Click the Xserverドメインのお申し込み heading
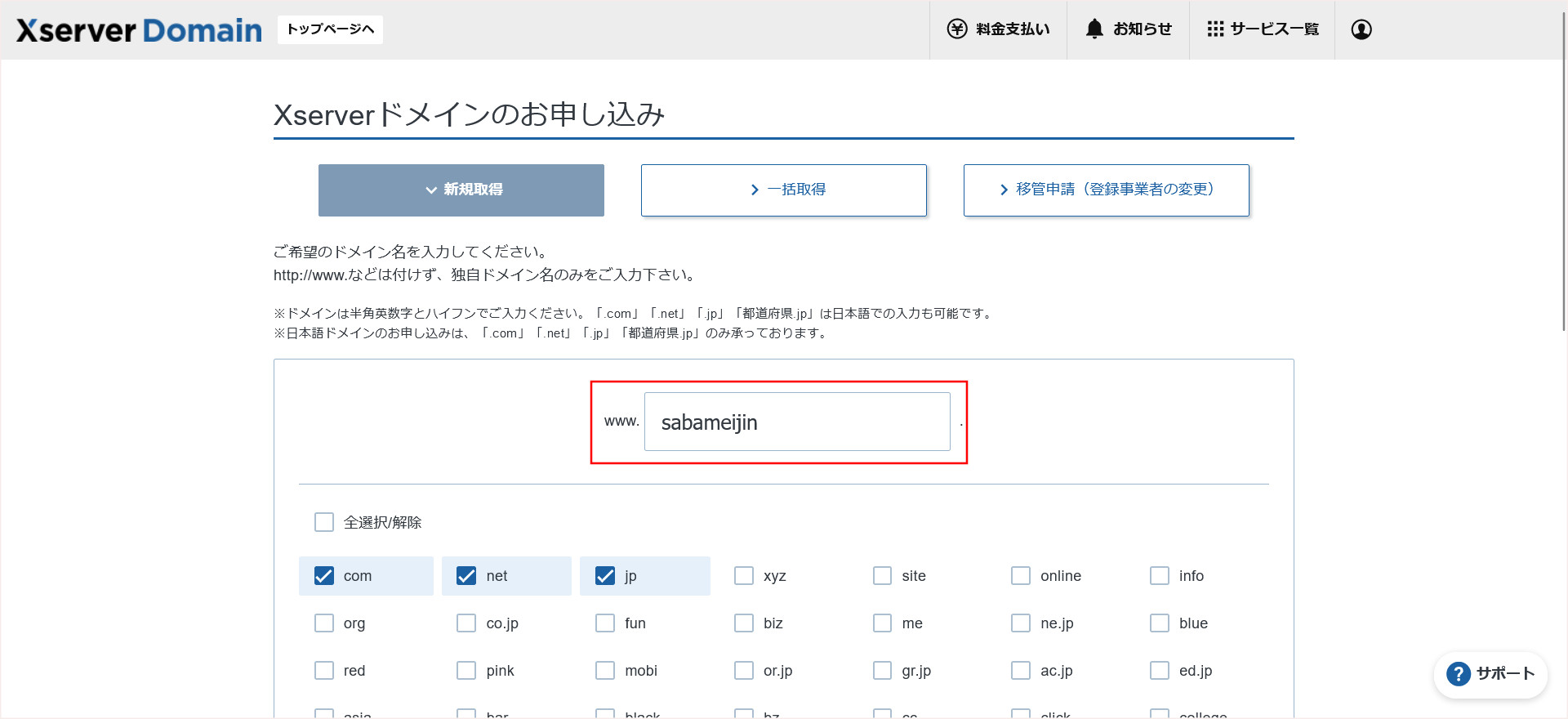 click(x=470, y=114)
